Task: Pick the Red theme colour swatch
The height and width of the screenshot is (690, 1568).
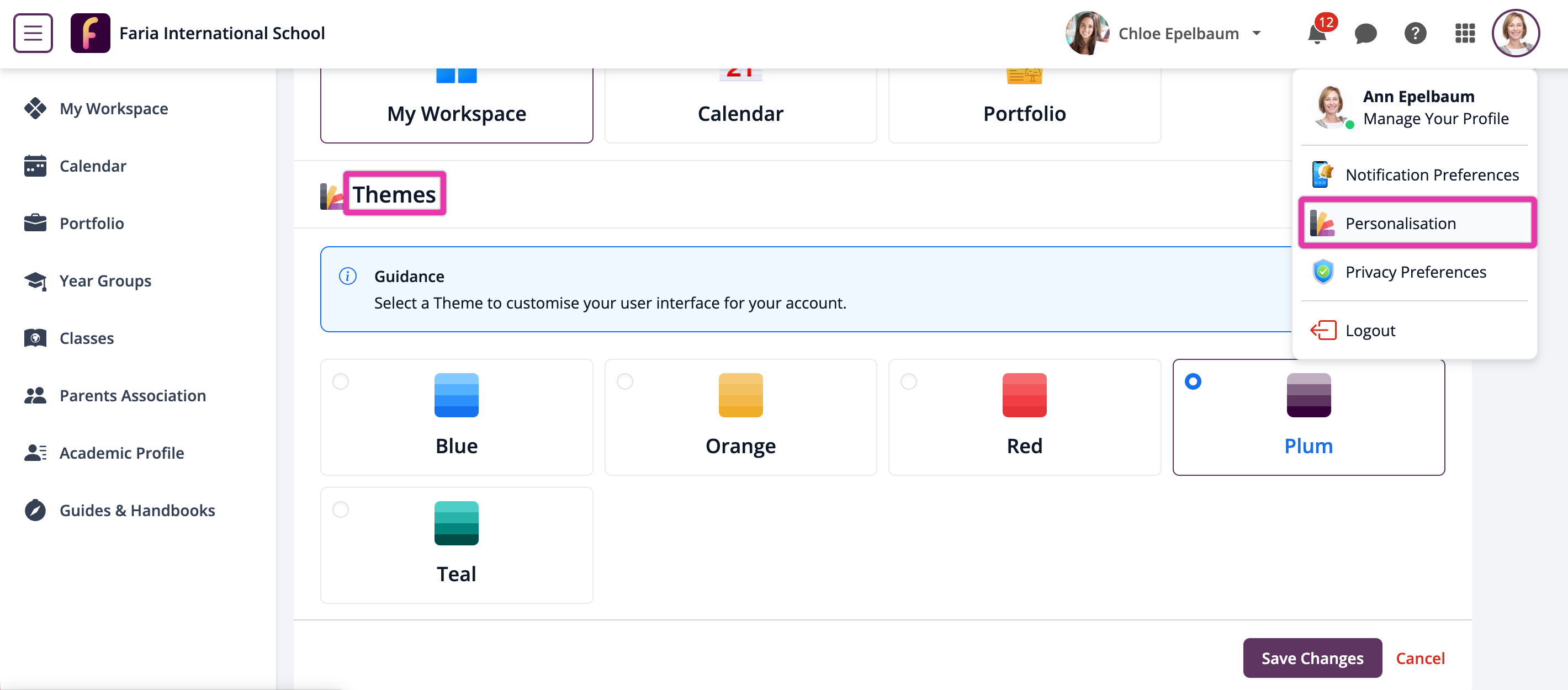Action: click(x=1024, y=395)
